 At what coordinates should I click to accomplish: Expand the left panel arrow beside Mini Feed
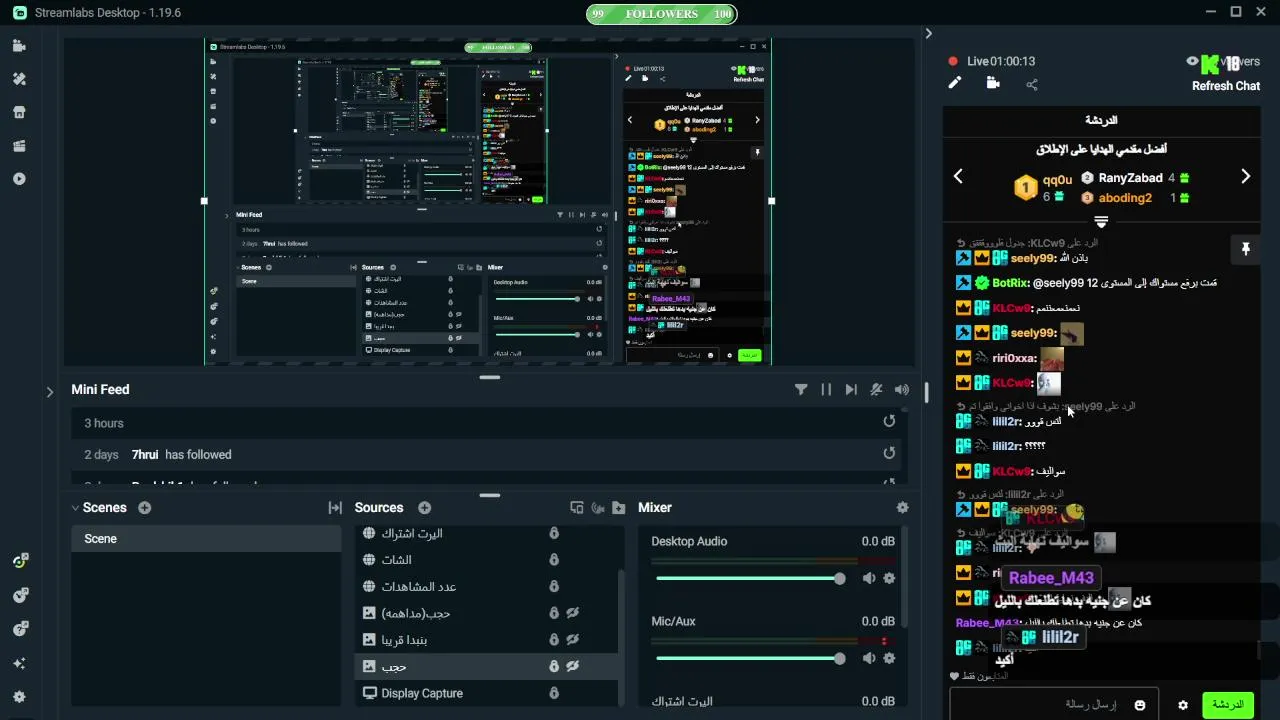50,392
